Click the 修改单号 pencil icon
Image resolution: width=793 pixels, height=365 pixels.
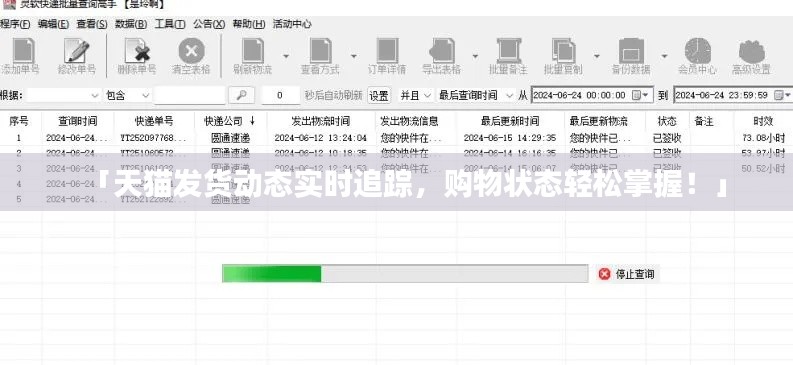pos(76,51)
